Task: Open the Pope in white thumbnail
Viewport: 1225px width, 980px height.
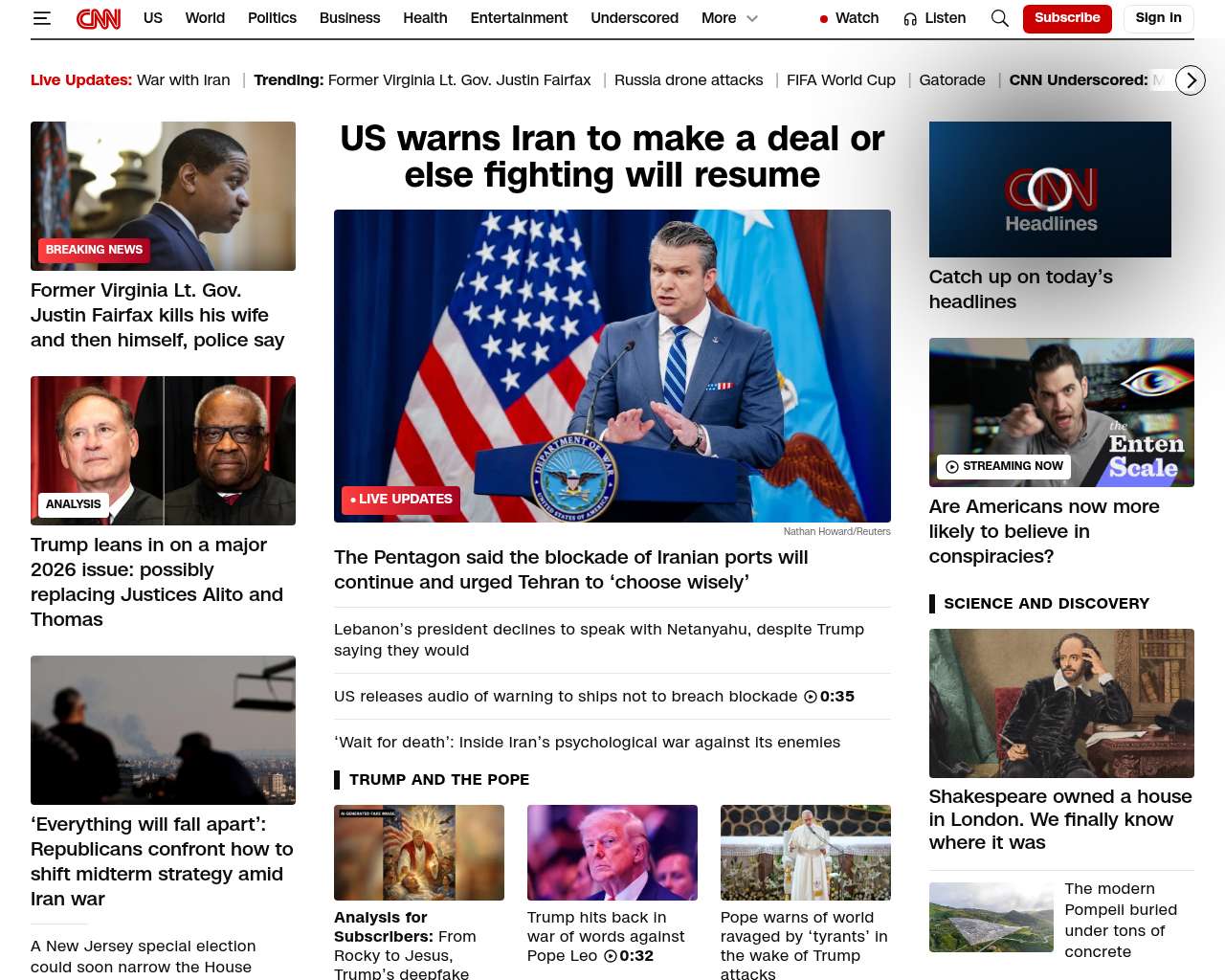Action: click(806, 853)
